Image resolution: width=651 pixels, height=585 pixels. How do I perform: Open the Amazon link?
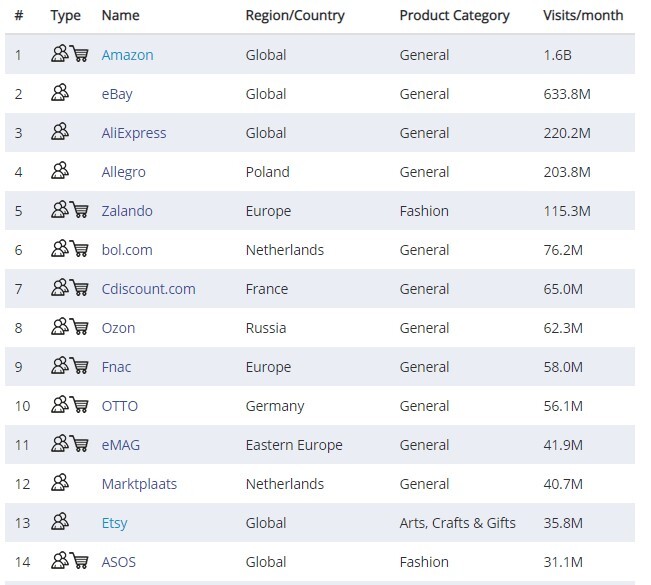pos(127,55)
